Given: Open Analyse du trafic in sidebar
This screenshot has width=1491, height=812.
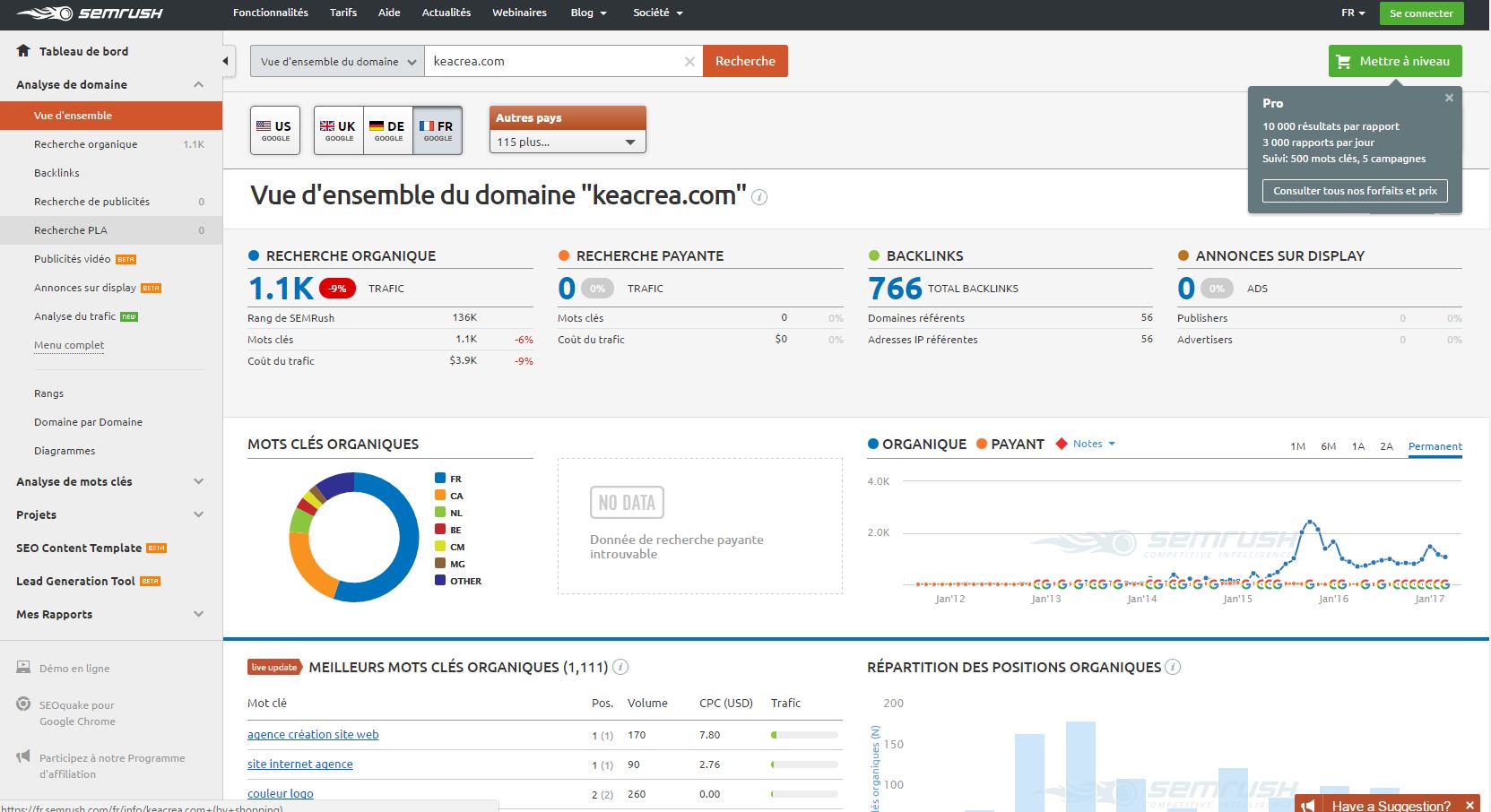Looking at the screenshot, I should point(75,316).
